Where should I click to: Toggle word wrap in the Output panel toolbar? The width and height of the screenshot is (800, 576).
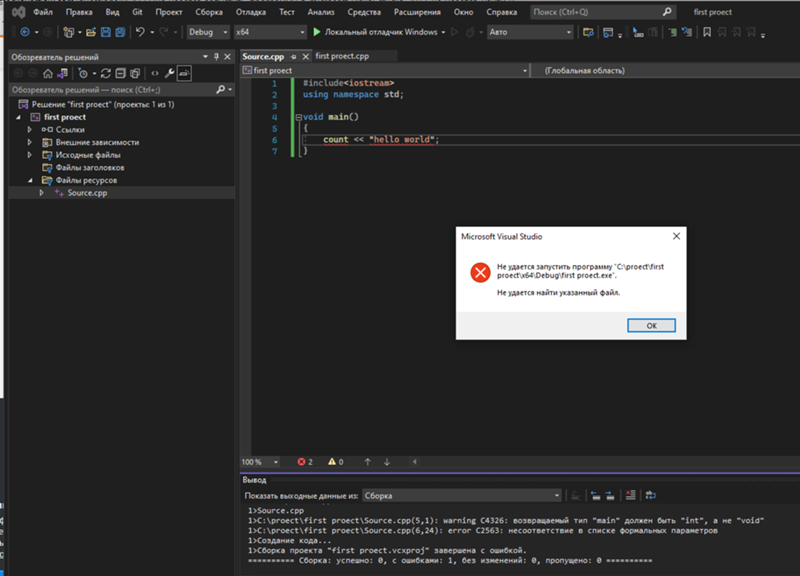tap(650, 495)
